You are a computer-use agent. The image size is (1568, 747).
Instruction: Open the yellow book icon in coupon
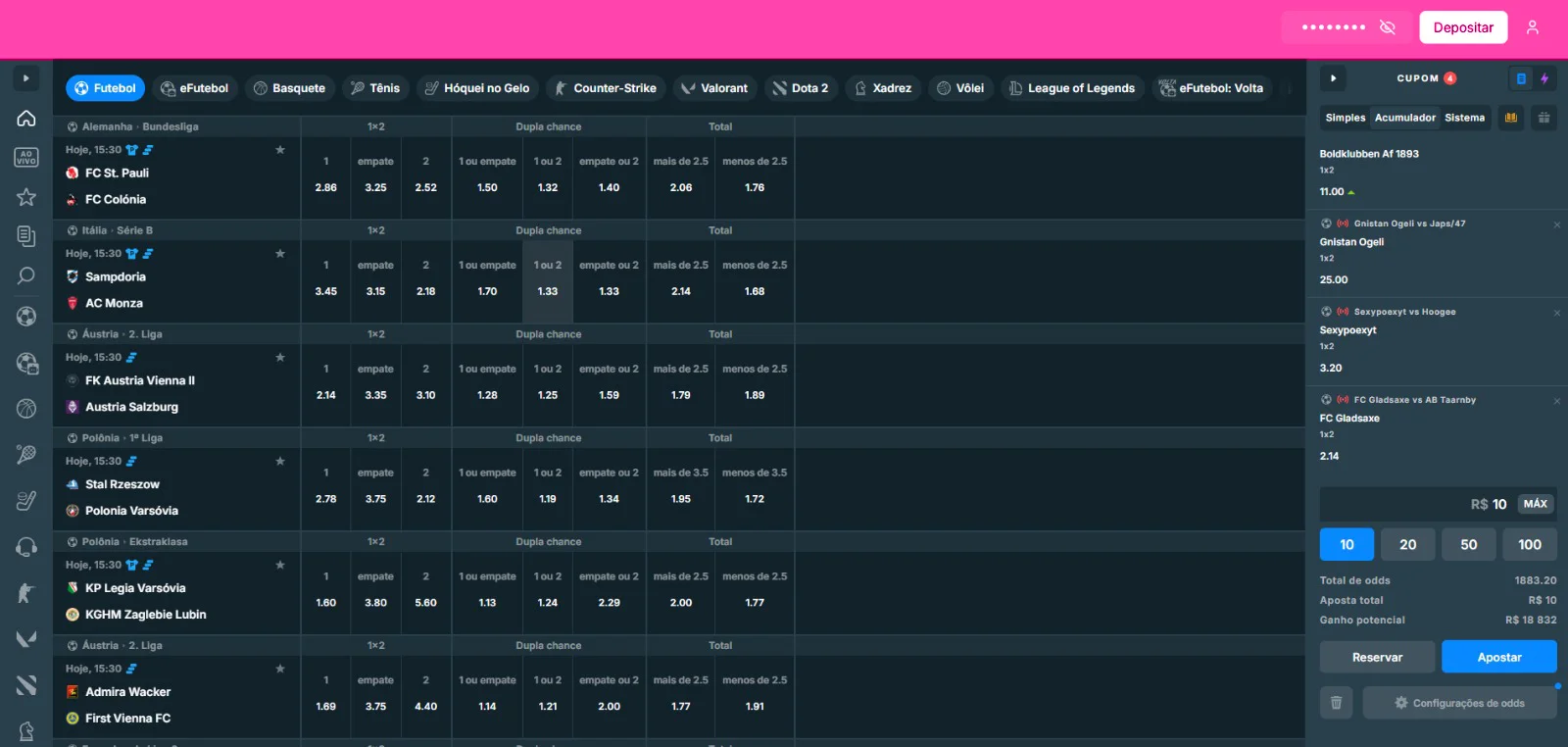(x=1511, y=118)
